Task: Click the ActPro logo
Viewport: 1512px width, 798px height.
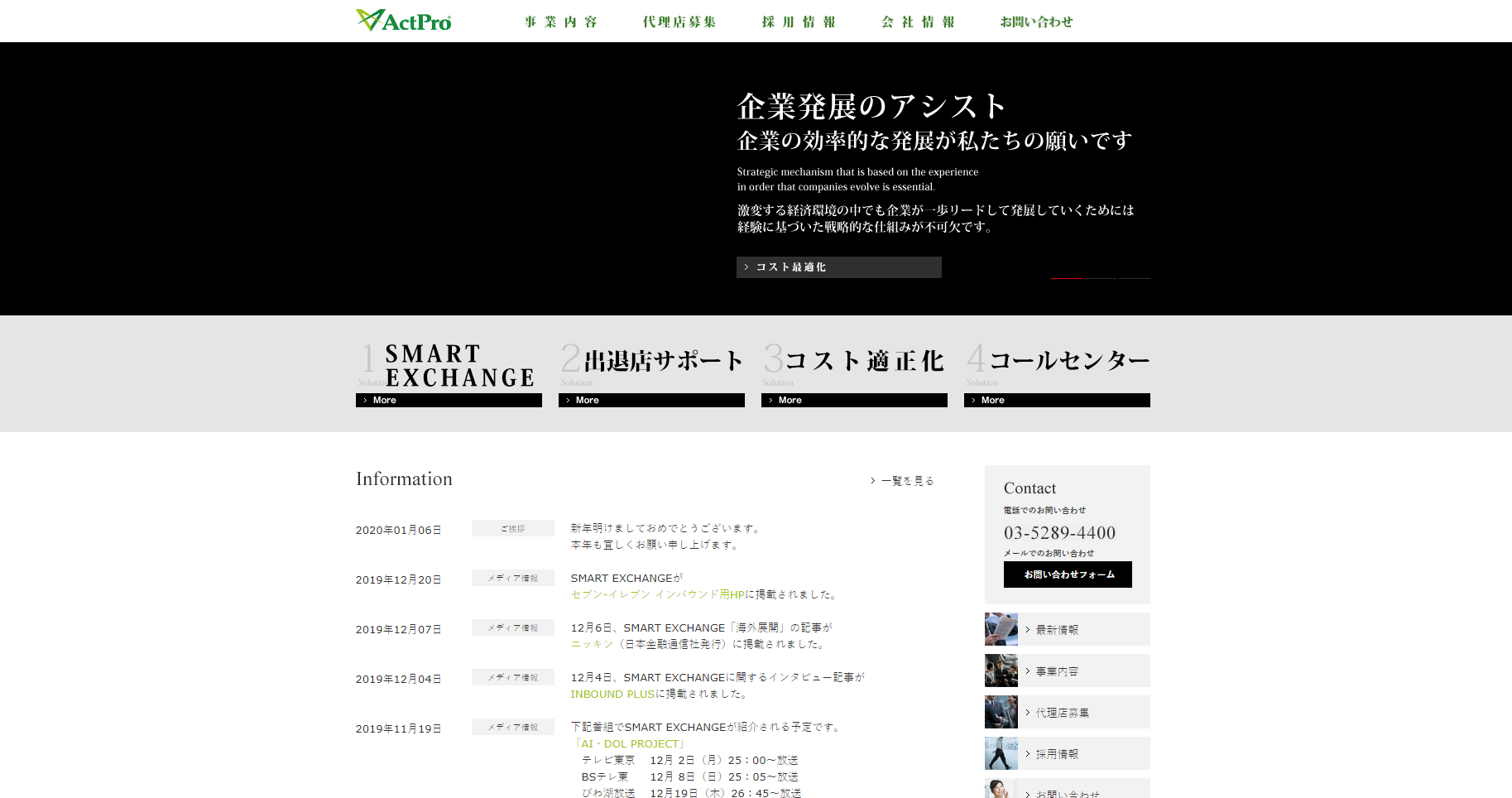Action: point(403,20)
